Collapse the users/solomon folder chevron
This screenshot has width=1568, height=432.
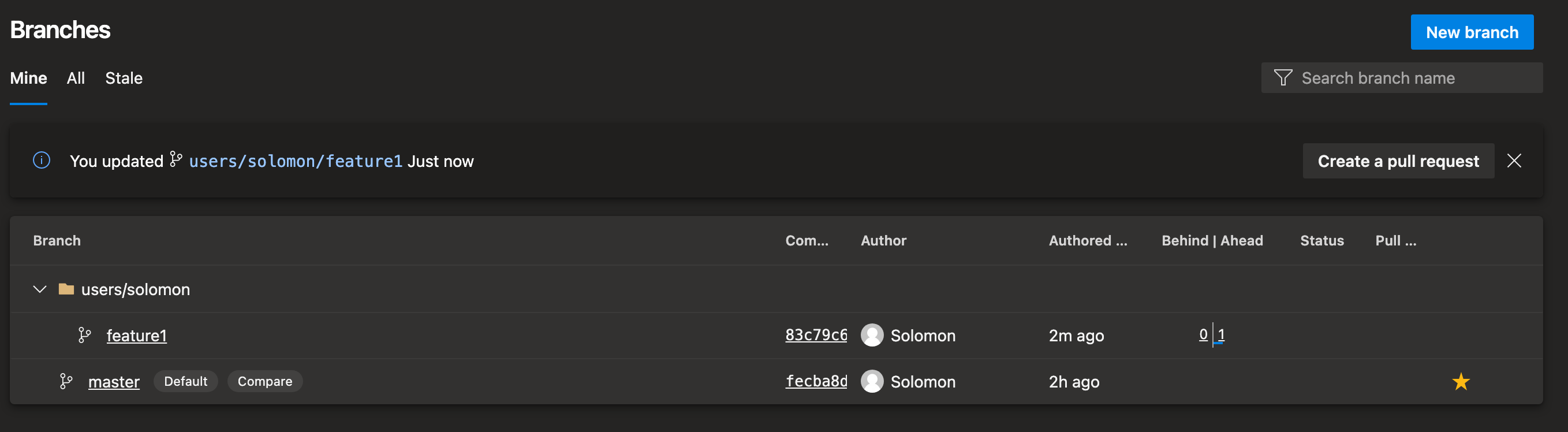point(40,289)
